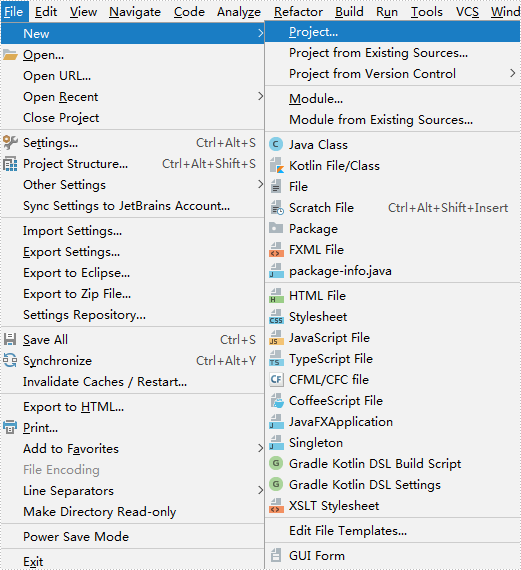
Task: Expand the Line Separators submenu arrow
Action: [x=260, y=491]
